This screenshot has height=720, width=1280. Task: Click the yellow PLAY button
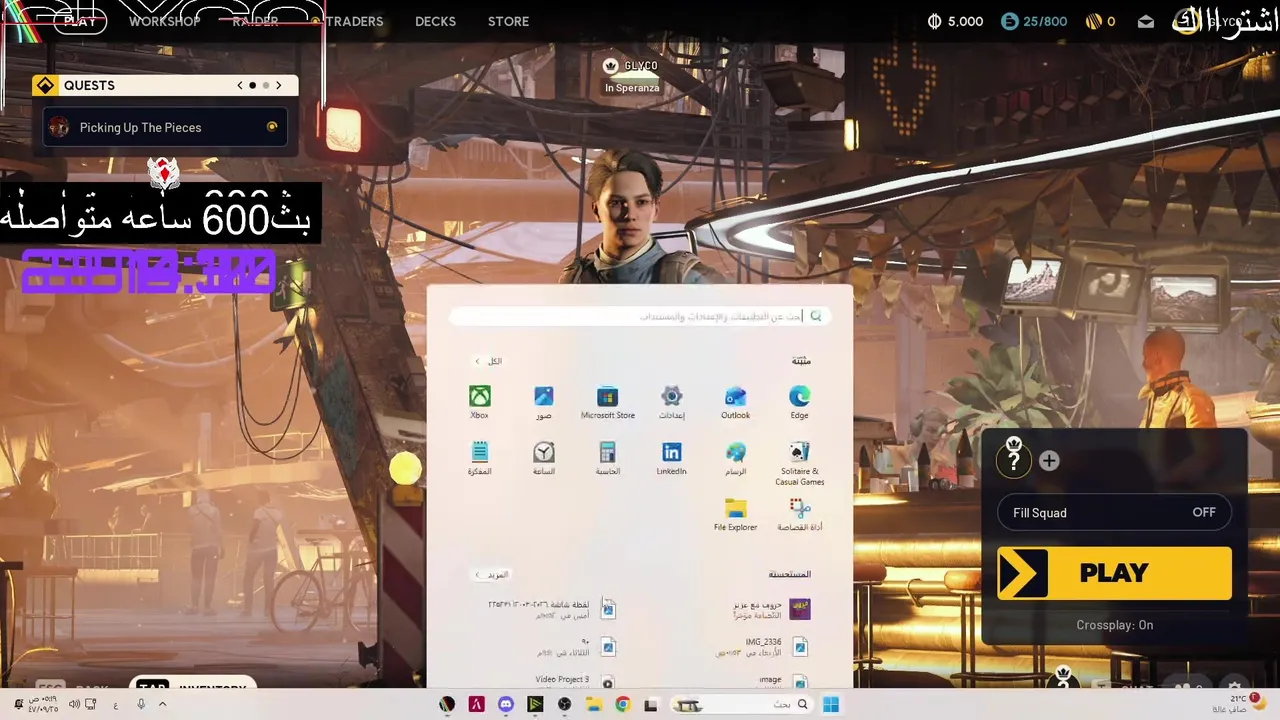click(1114, 573)
